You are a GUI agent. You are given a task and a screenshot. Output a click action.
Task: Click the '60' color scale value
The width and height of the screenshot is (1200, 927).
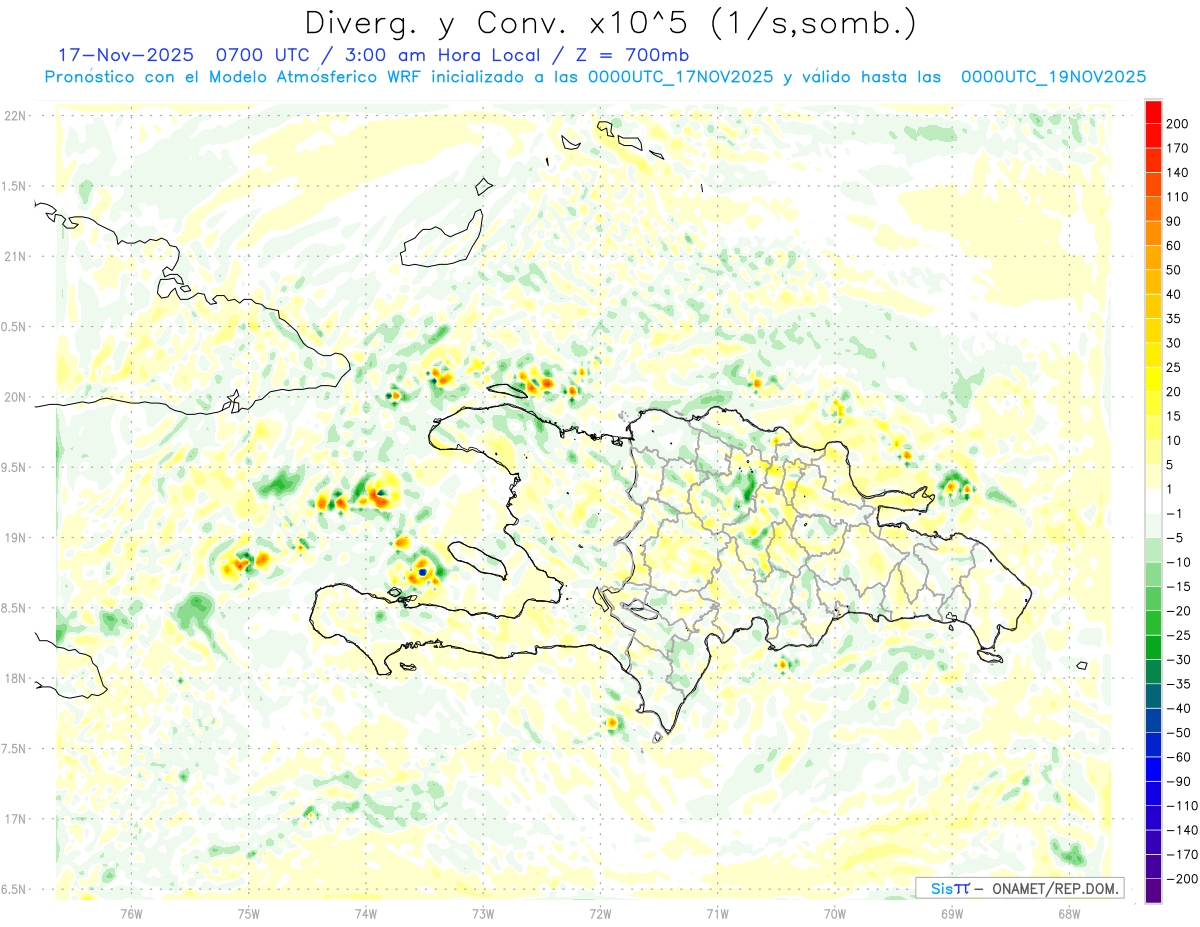point(1175,246)
